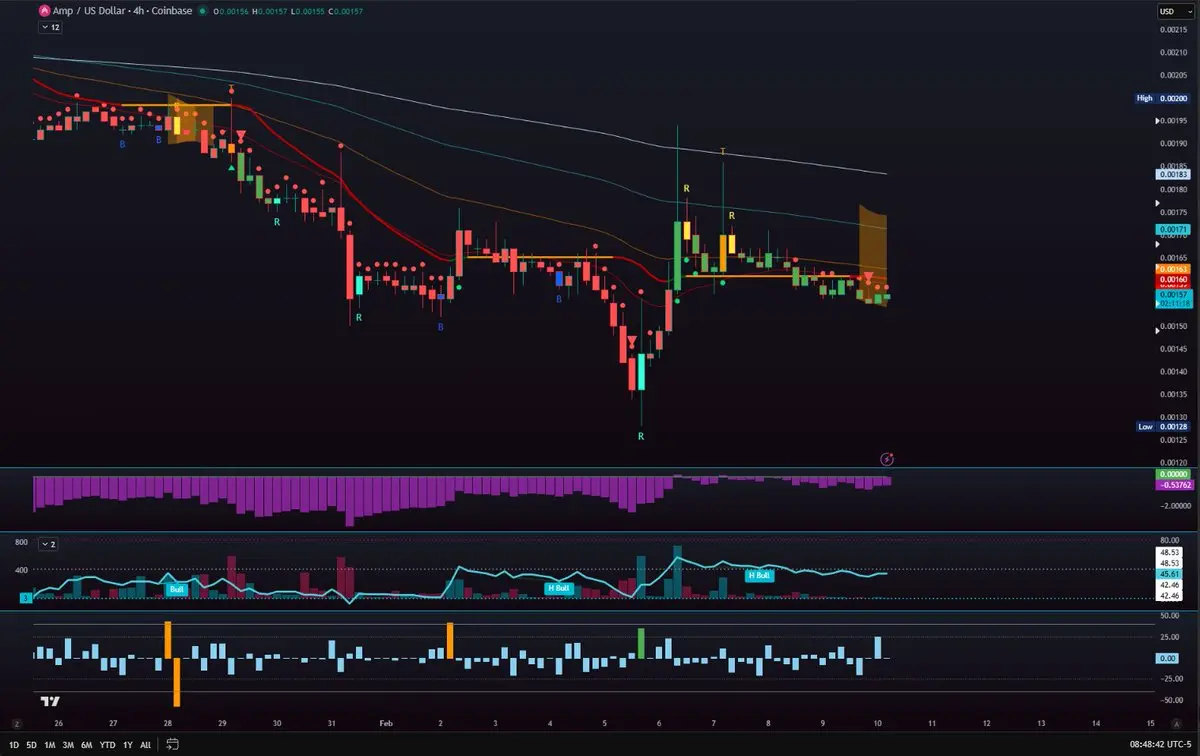This screenshot has width=1200, height=756.
Task: Select the 5D time range
Action: (32, 744)
